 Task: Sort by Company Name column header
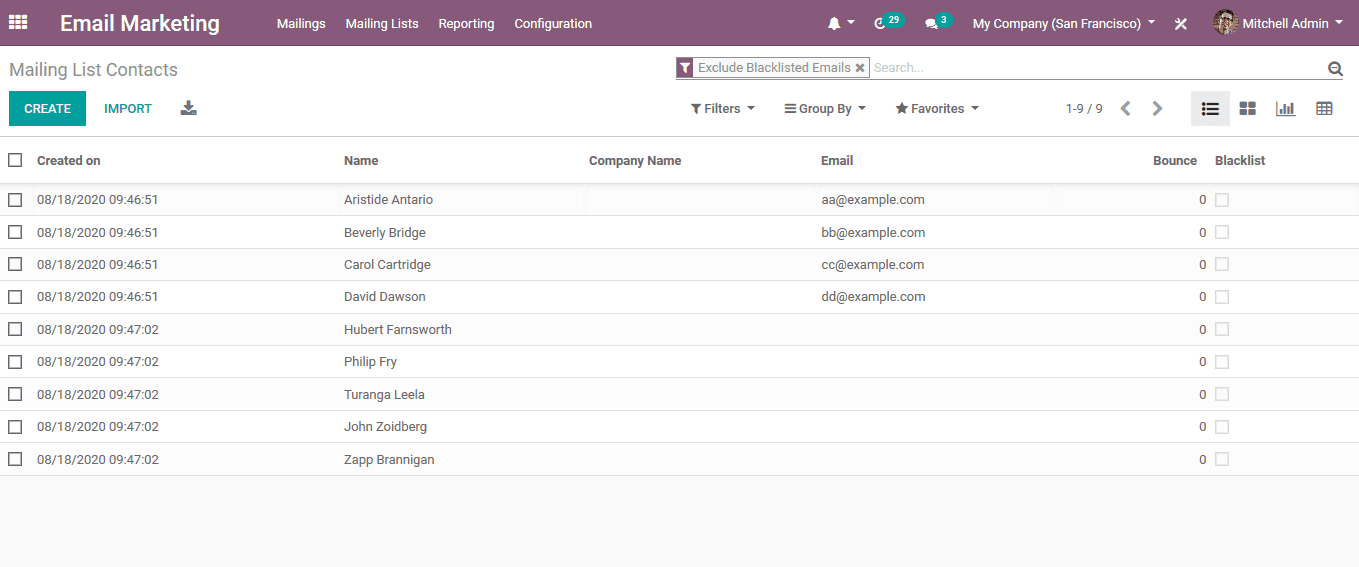coord(635,160)
